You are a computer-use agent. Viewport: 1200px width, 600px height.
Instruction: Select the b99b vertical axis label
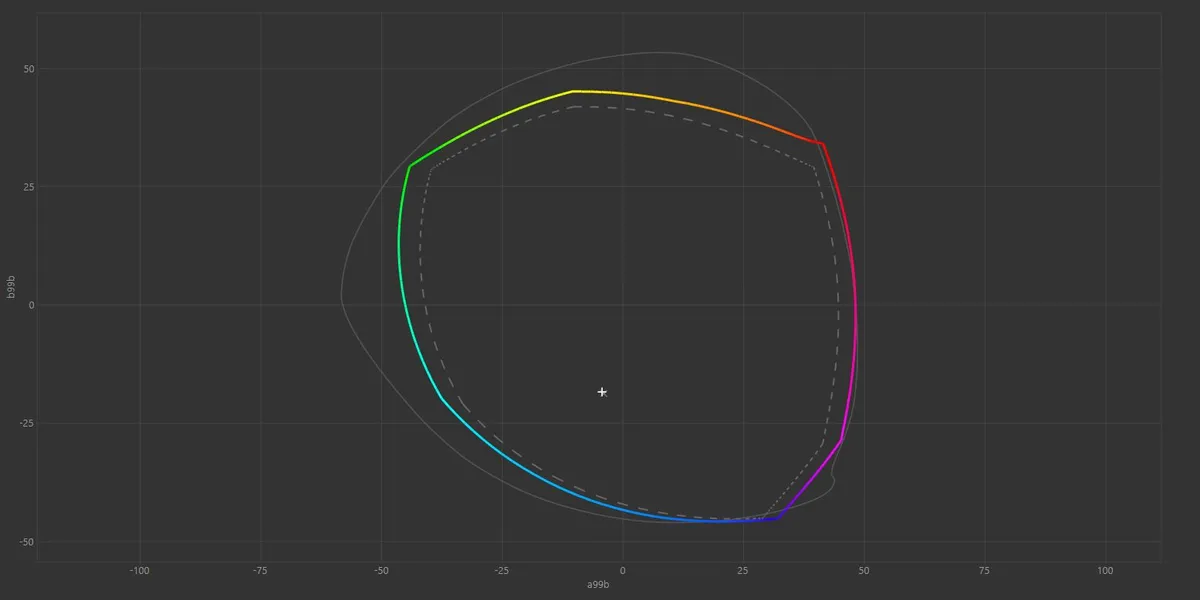[11, 288]
